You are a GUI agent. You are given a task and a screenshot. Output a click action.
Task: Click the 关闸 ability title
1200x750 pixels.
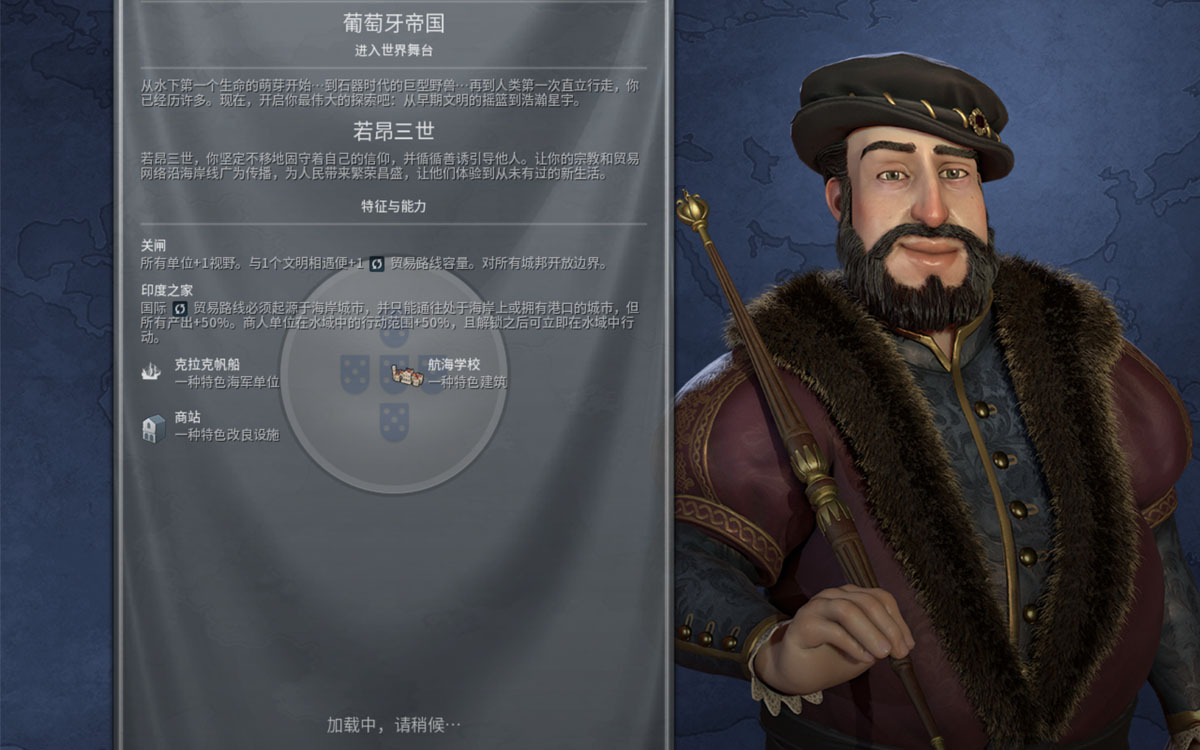153,245
